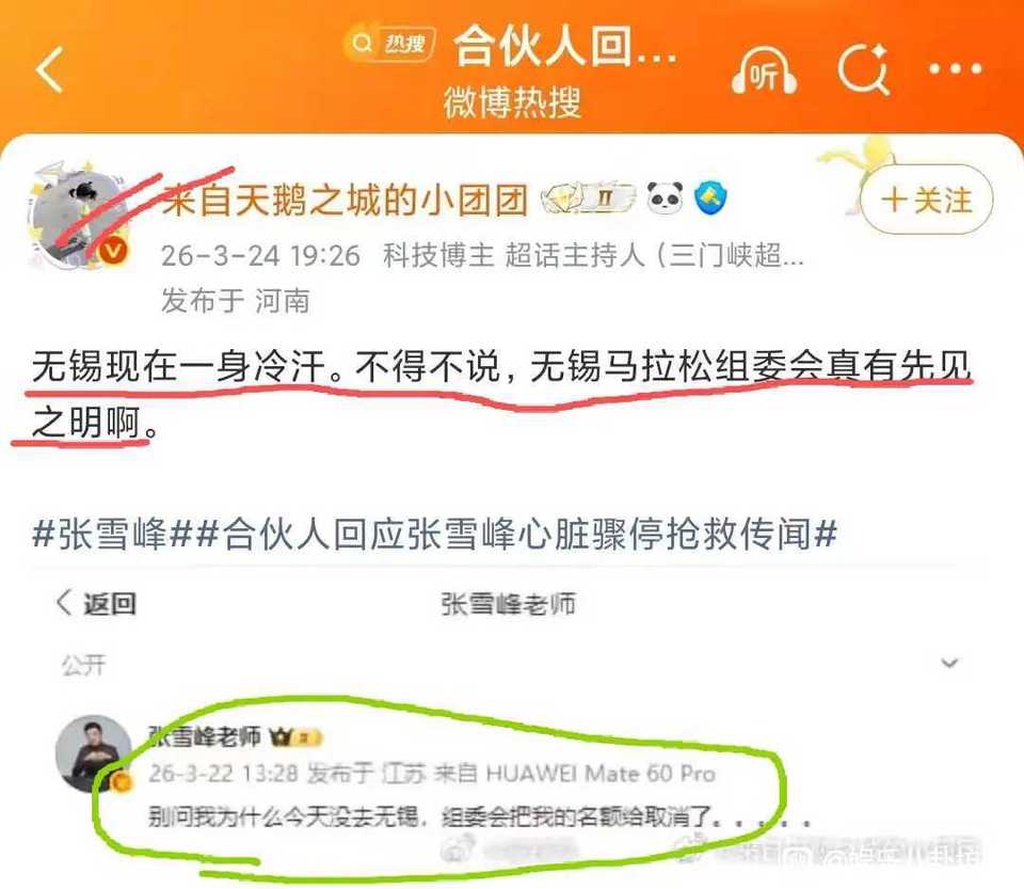
Task: Tap the 合伙人回… title text
Action: click(x=566, y=46)
